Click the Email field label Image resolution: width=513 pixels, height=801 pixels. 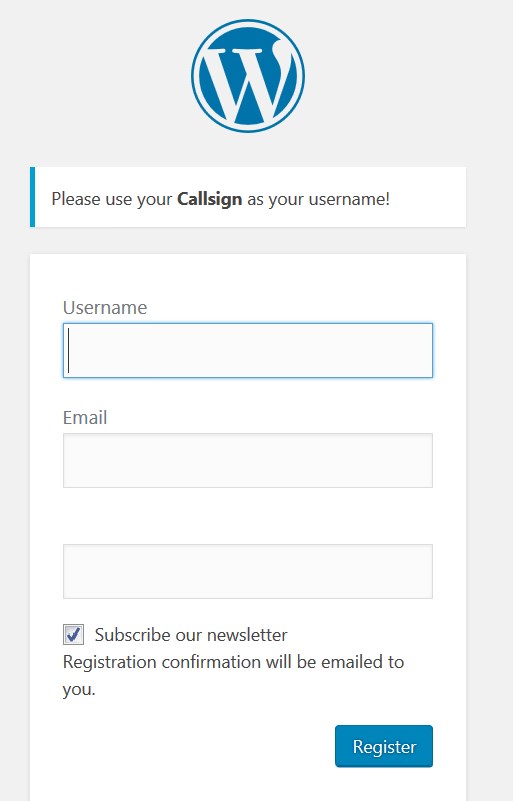(85, 417)
